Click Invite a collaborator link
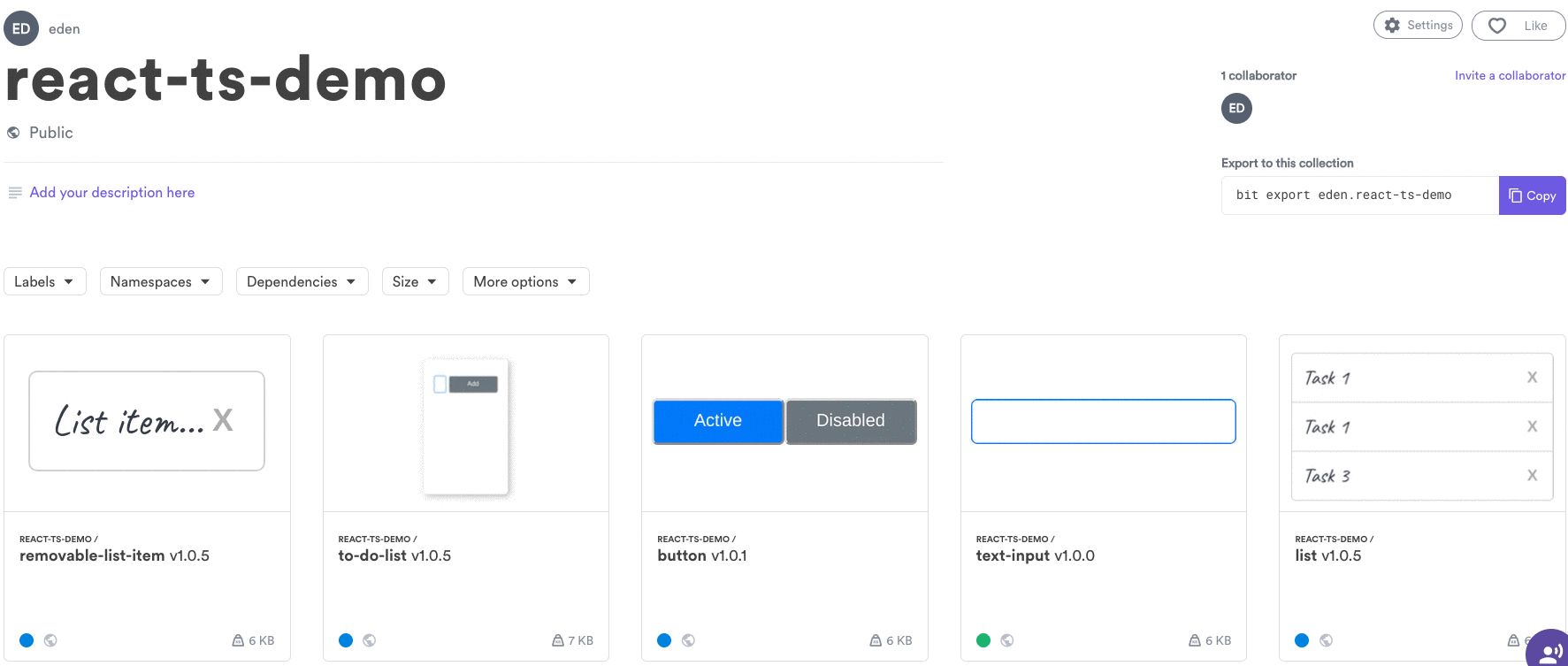The height and width of the screenshot is (666, 1568). point(1511,75)
